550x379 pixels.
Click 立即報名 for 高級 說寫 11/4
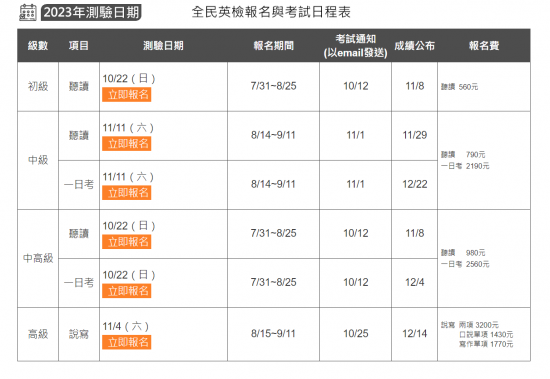coord(127,342)
